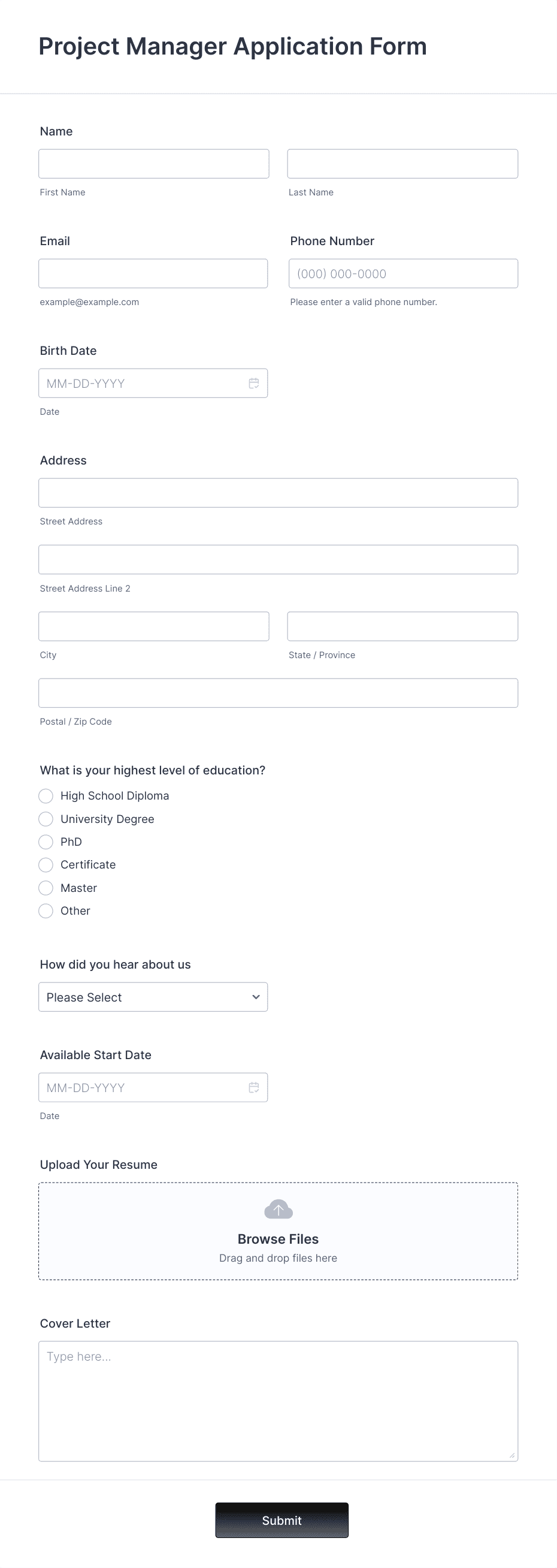Select the Master education option
557x1568 pixels.
coord(46,888)
